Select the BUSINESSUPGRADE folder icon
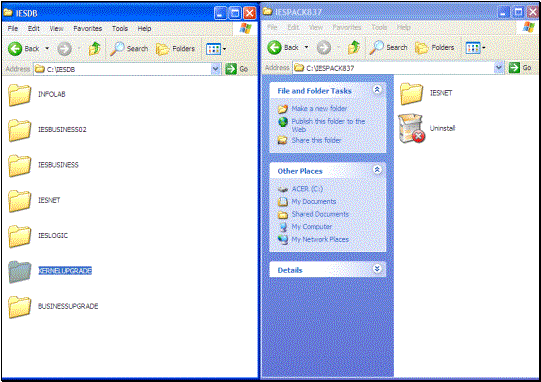541x382 pixels. tap(19, 307)
